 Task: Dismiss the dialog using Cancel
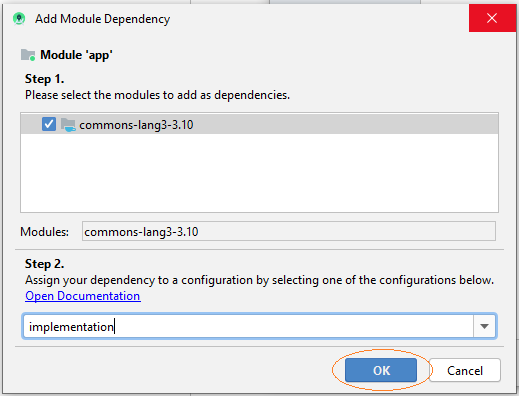[465, 370]
